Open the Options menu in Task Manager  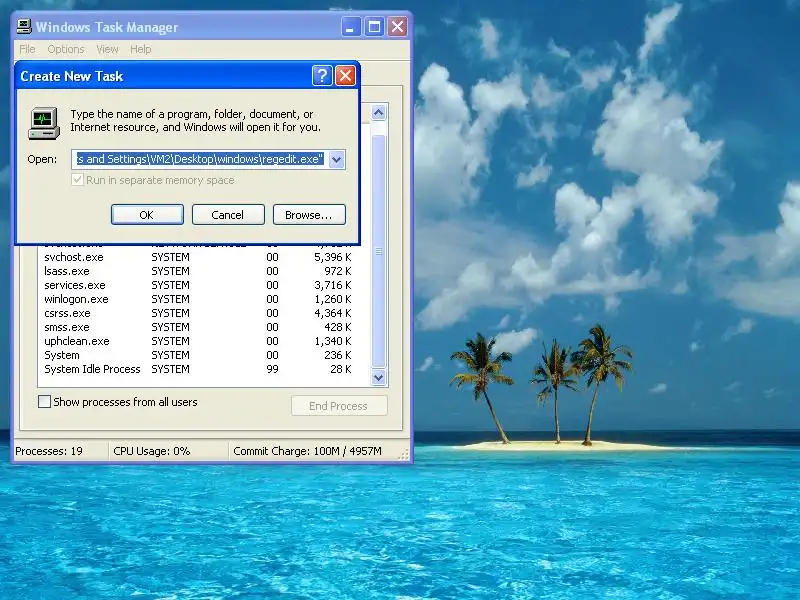click(x=66, y=49)
